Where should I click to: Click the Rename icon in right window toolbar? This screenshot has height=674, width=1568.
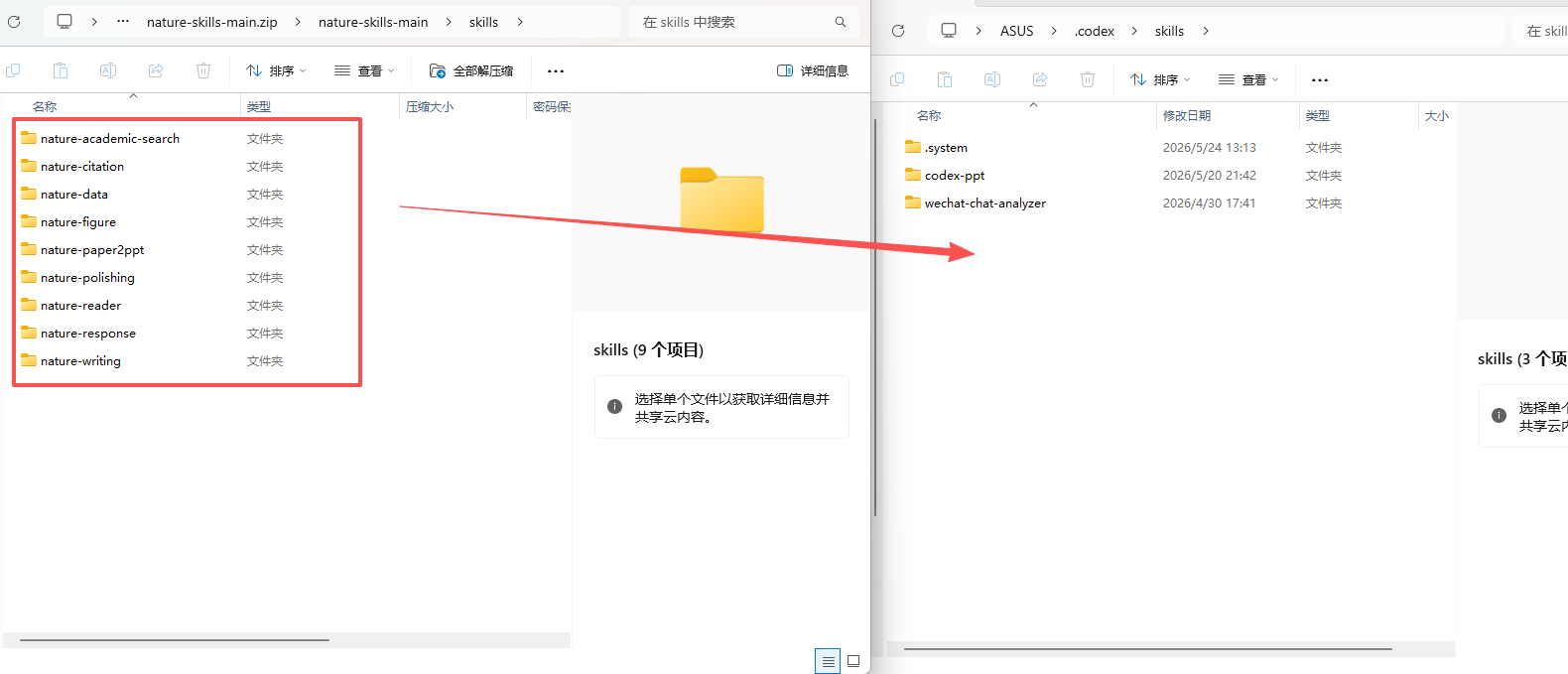pyautogui.click(x=992, y=79)
